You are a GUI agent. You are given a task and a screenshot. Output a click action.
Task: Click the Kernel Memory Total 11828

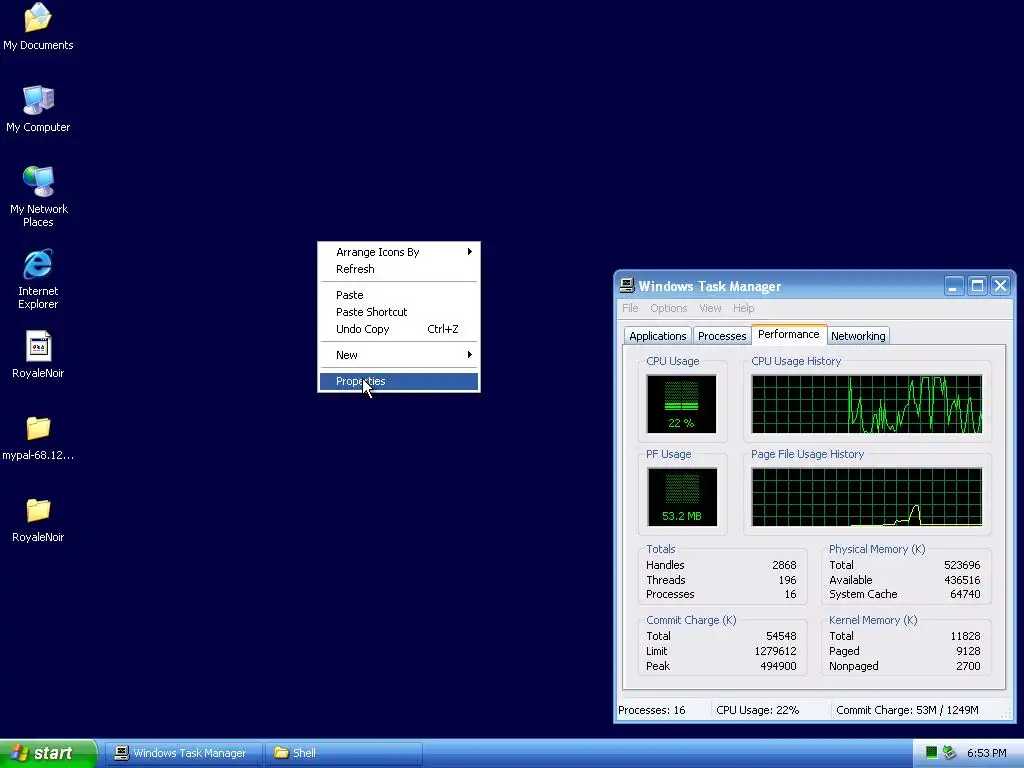pos(965,636)
